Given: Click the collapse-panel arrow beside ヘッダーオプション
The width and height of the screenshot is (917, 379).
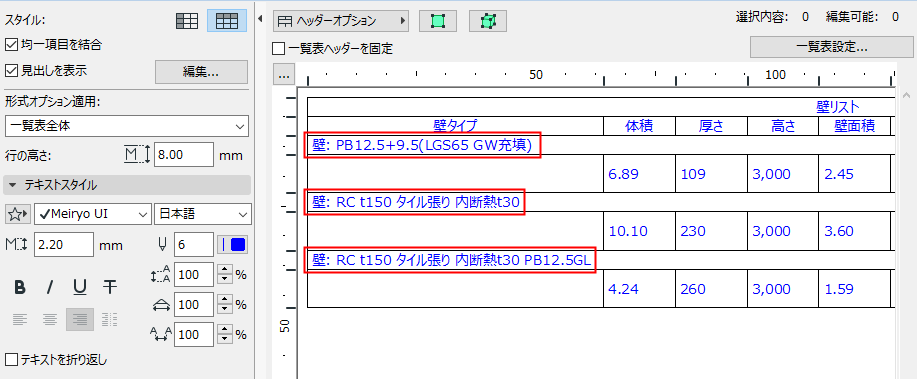Looking at the screenshot, I should tap(260, 20).
